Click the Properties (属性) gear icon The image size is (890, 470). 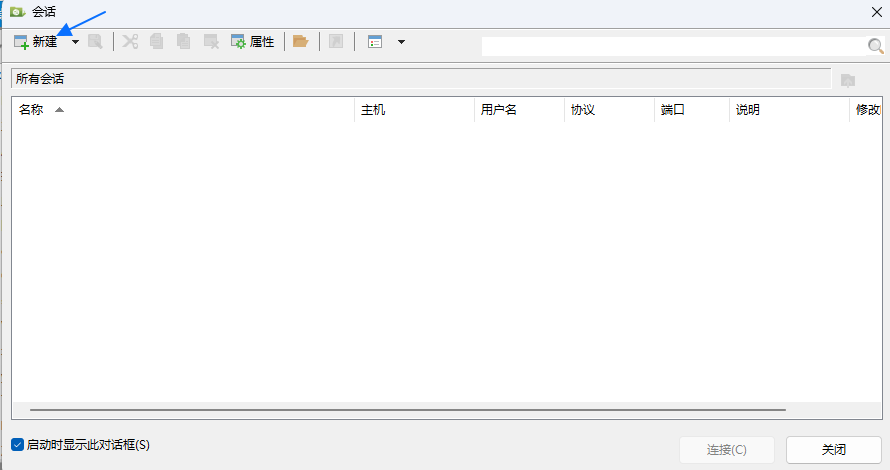click(x=238, y=42)
